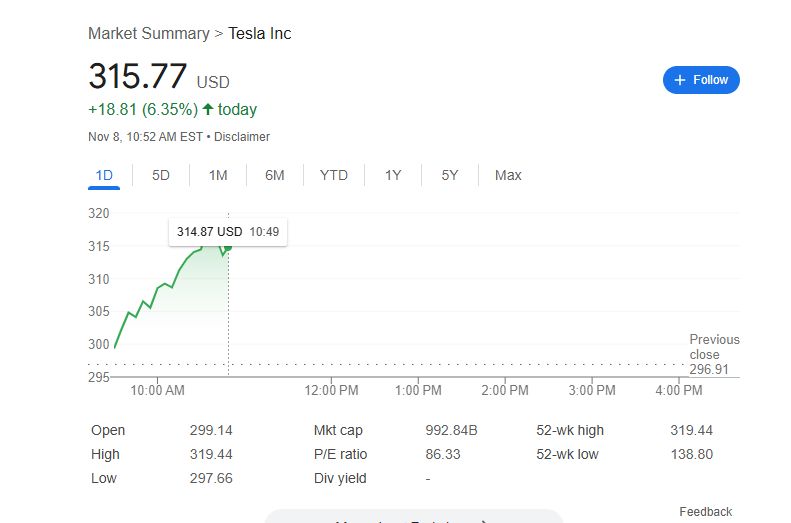Click the 12:00 PM time axis label
Viewport: 791px width, 523px height.
[332, 390]
